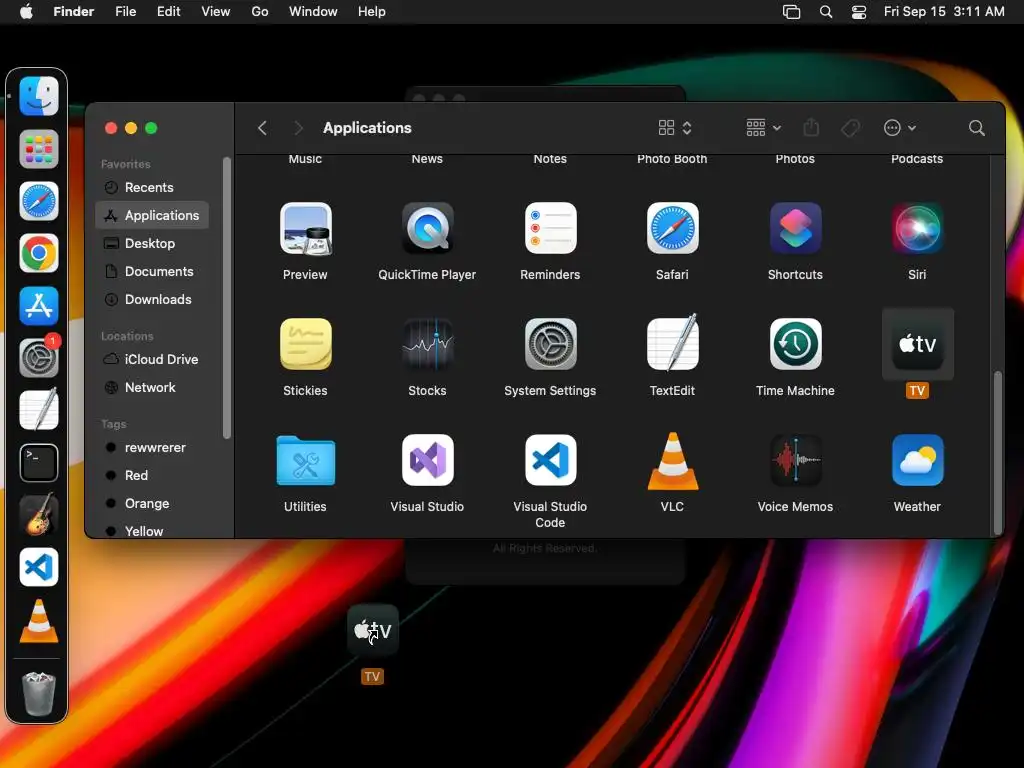The height and width of the screenshot is (768, 1024).
Task: Select Applications in the sidebar
Action: [x=152, y=216]
